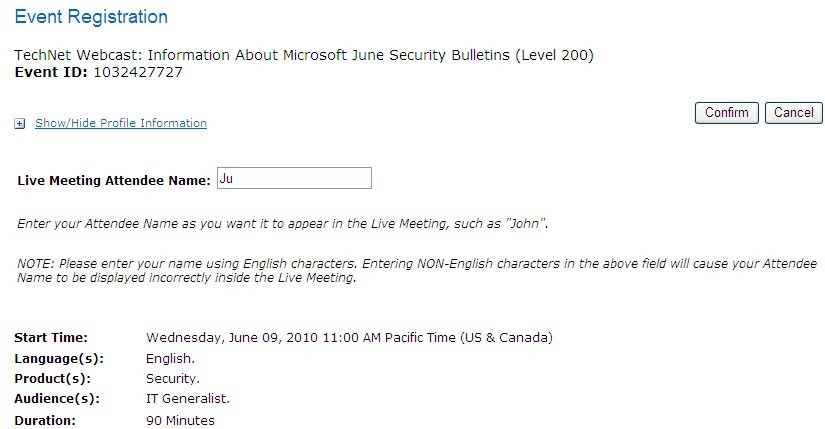Image resolution: width=825 pixels, height=429 pixels.
Task: Select the TechNet Webcast title text
Action: click(304, 55)
